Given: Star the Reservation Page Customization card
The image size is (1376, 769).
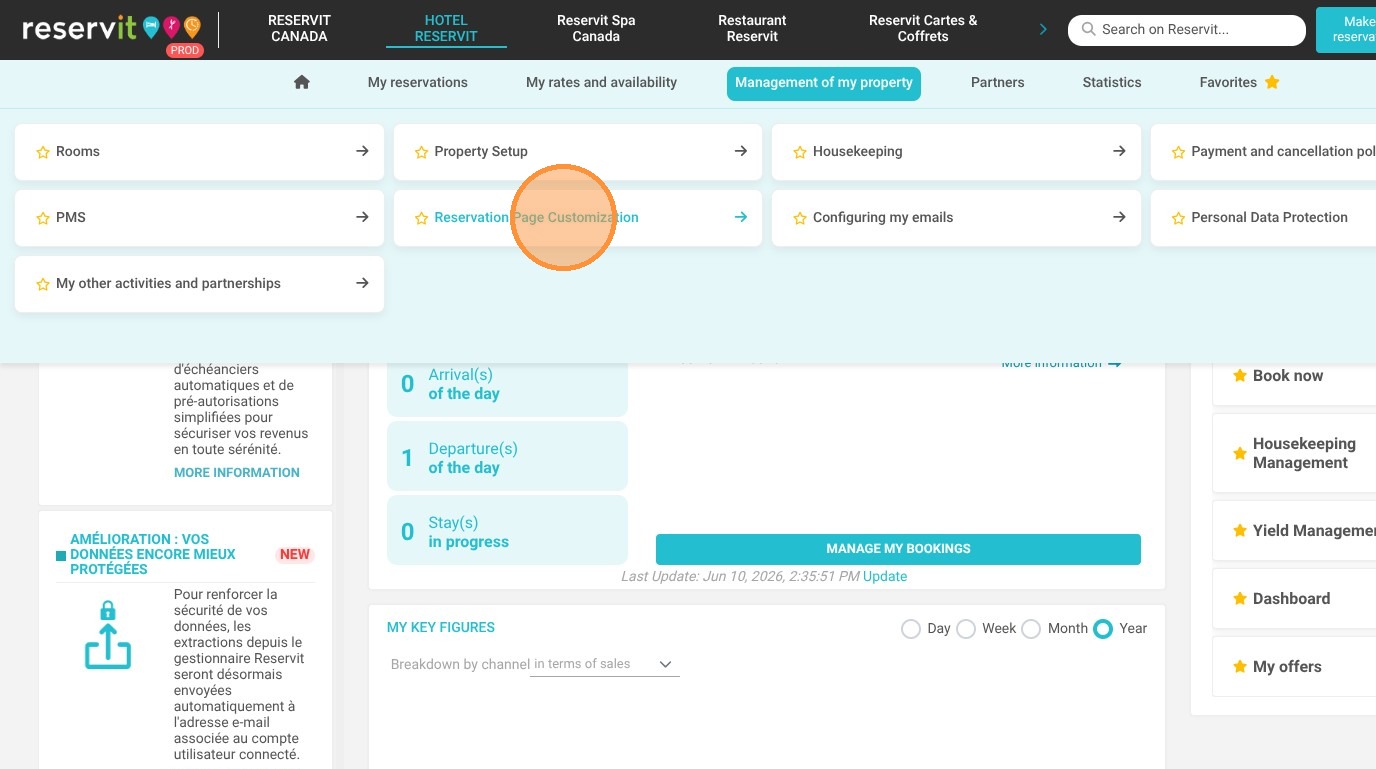Looking at the screenshot, I should click(x=421, y=218).
